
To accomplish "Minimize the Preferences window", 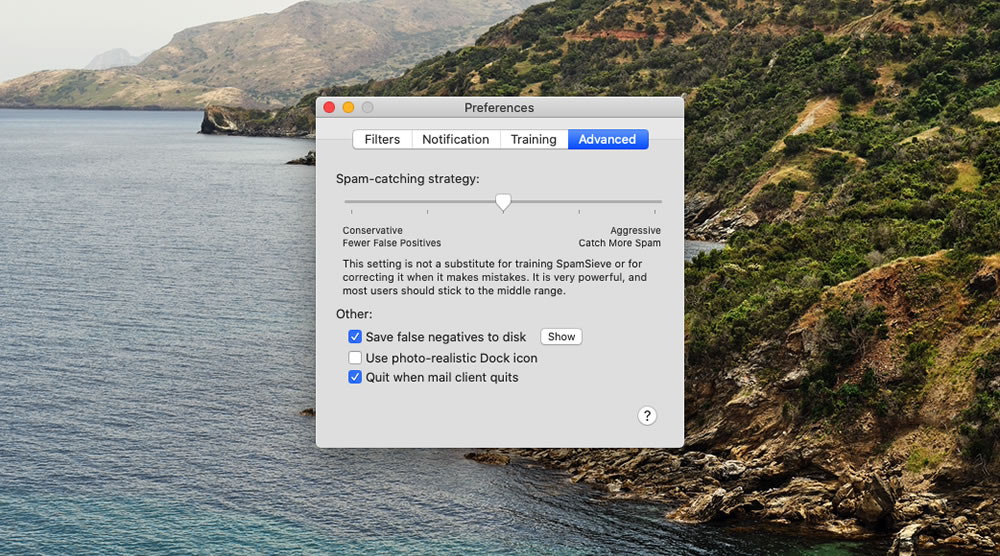I will 348,107.
